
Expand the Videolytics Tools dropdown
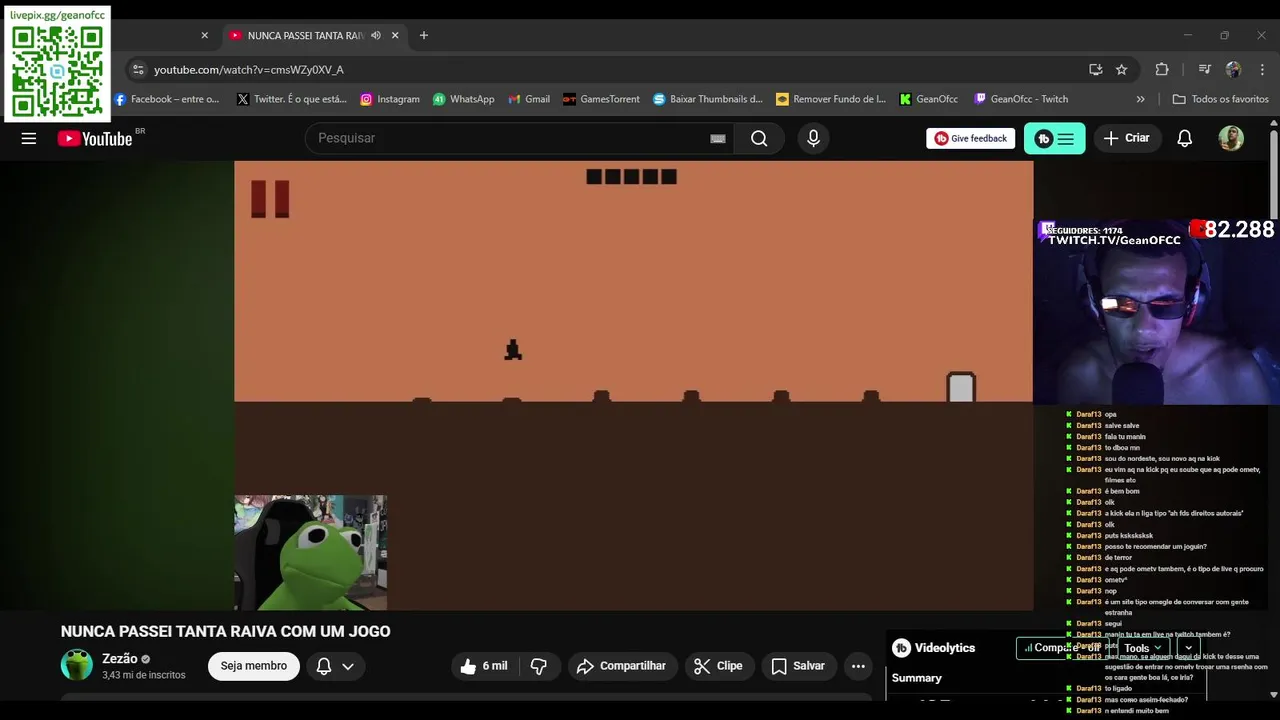[x=1142, y=648]
